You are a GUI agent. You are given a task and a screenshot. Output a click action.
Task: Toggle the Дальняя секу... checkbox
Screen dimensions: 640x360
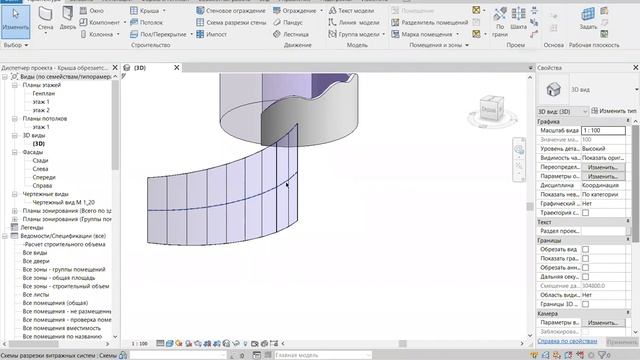585,277
